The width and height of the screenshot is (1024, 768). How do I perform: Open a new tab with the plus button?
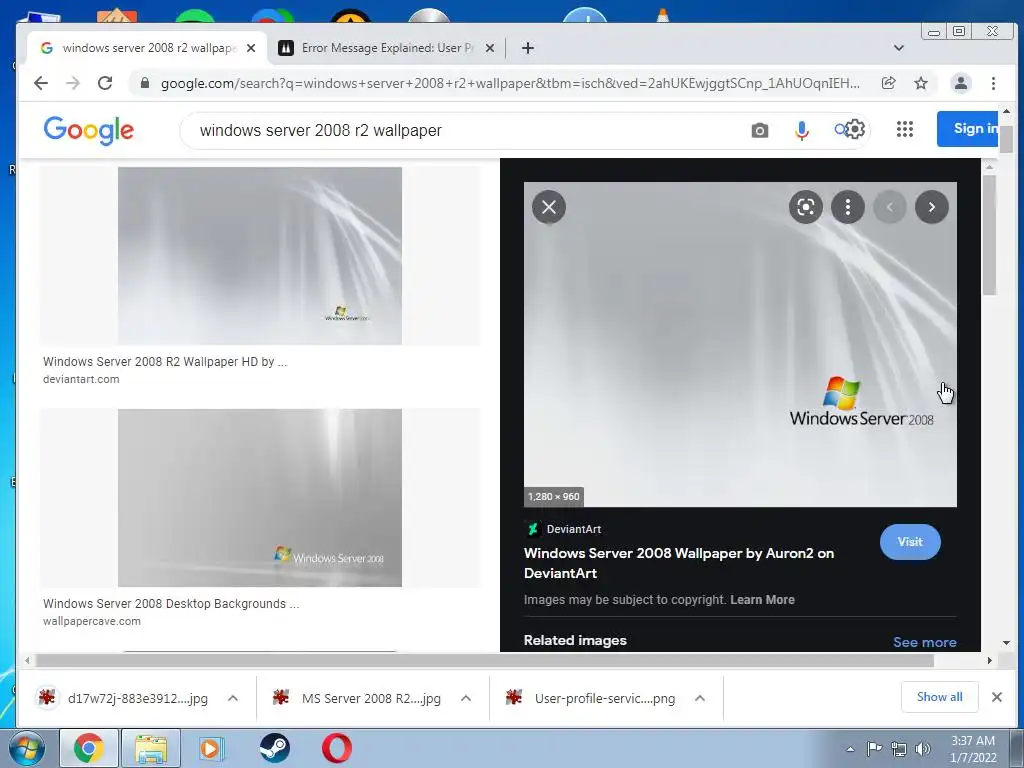tap(528, 48)
